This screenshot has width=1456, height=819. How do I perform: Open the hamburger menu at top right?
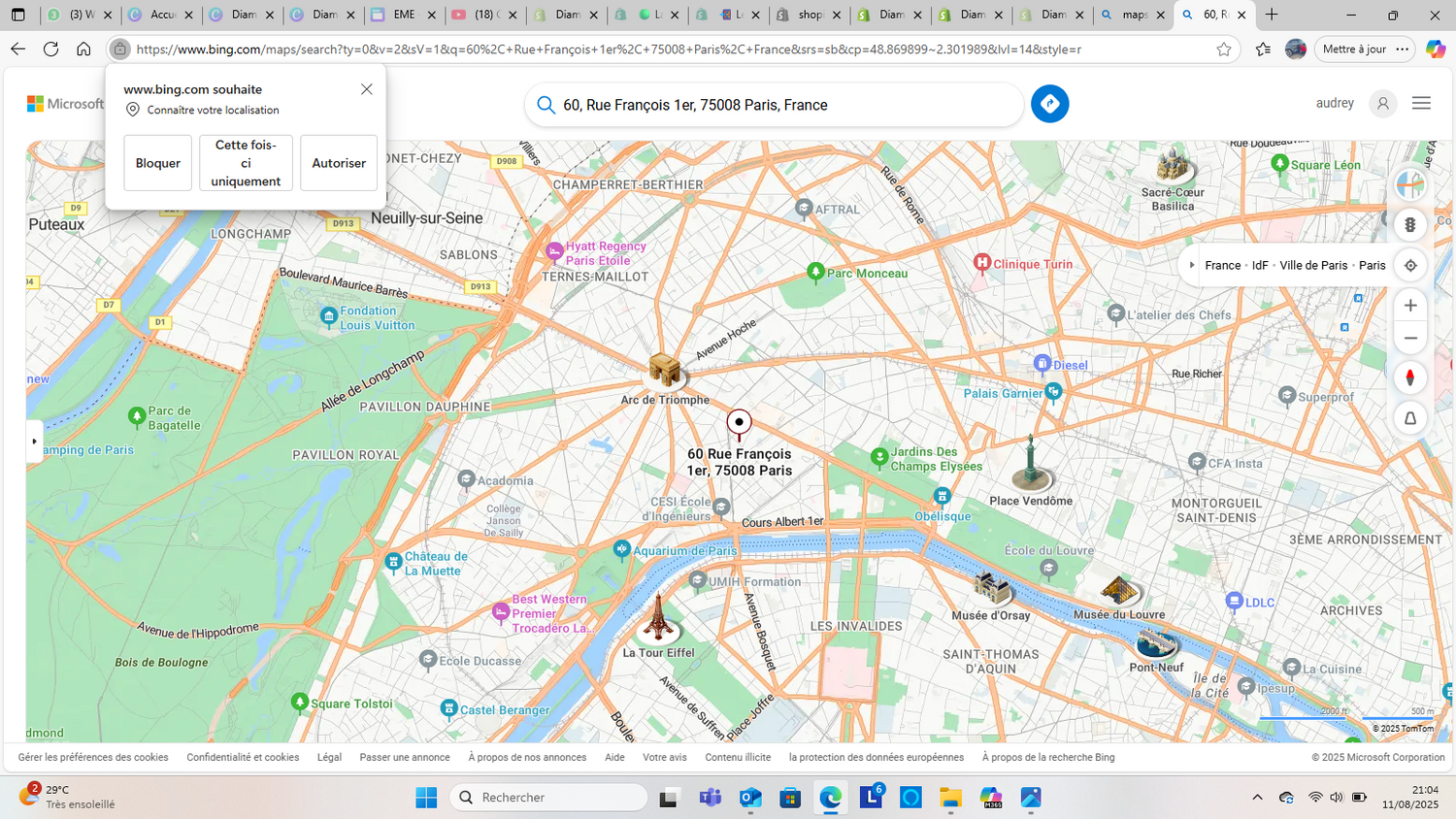pyautogui.click(x=1421, y=104)
